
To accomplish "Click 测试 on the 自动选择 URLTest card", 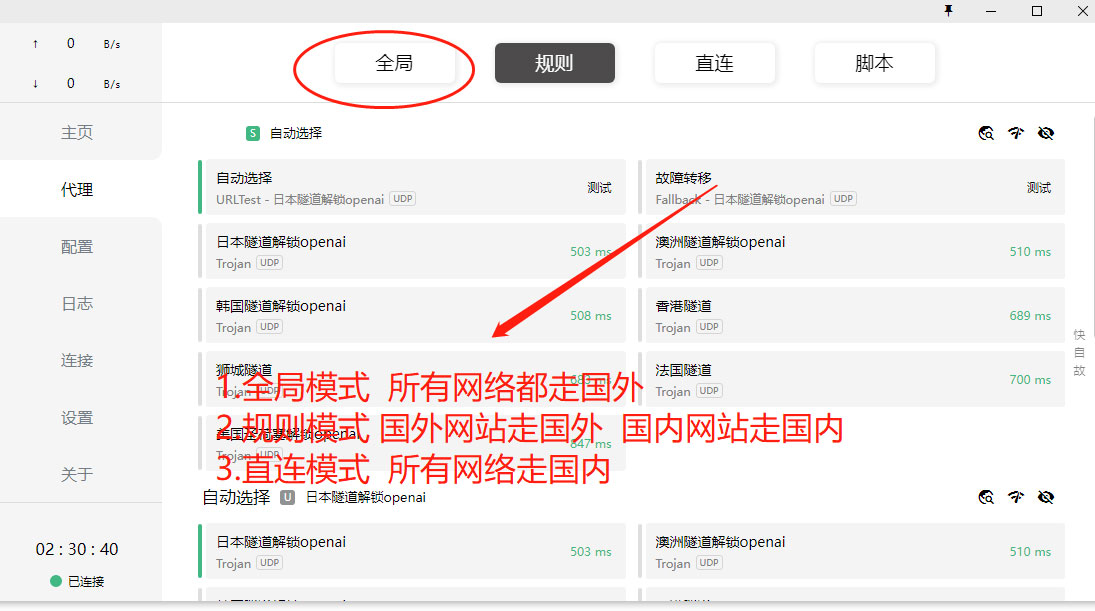I will click(599, 188).
